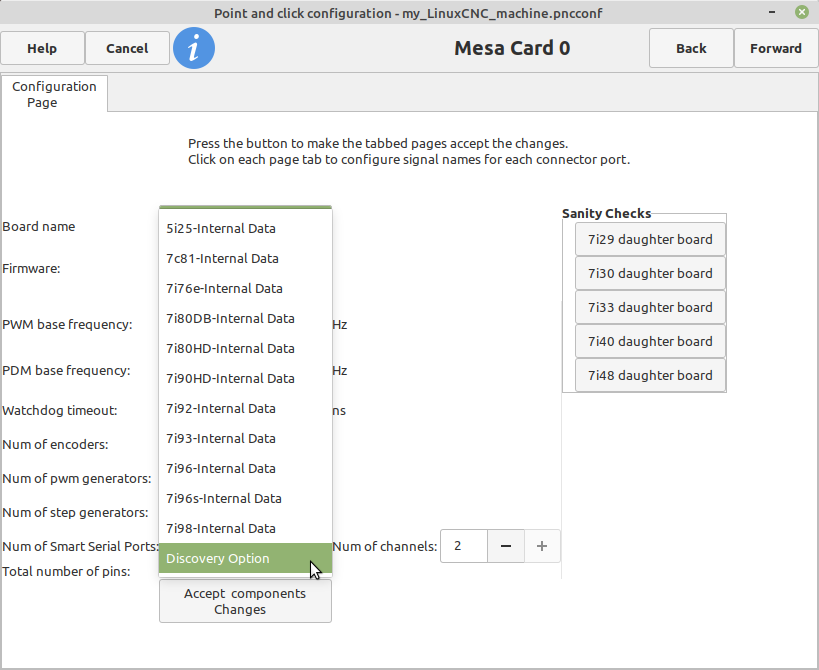Screen dimensions: 819x670
Task: Go Back to the previous page
Action: pyautogui.click(x=691, y=49)
